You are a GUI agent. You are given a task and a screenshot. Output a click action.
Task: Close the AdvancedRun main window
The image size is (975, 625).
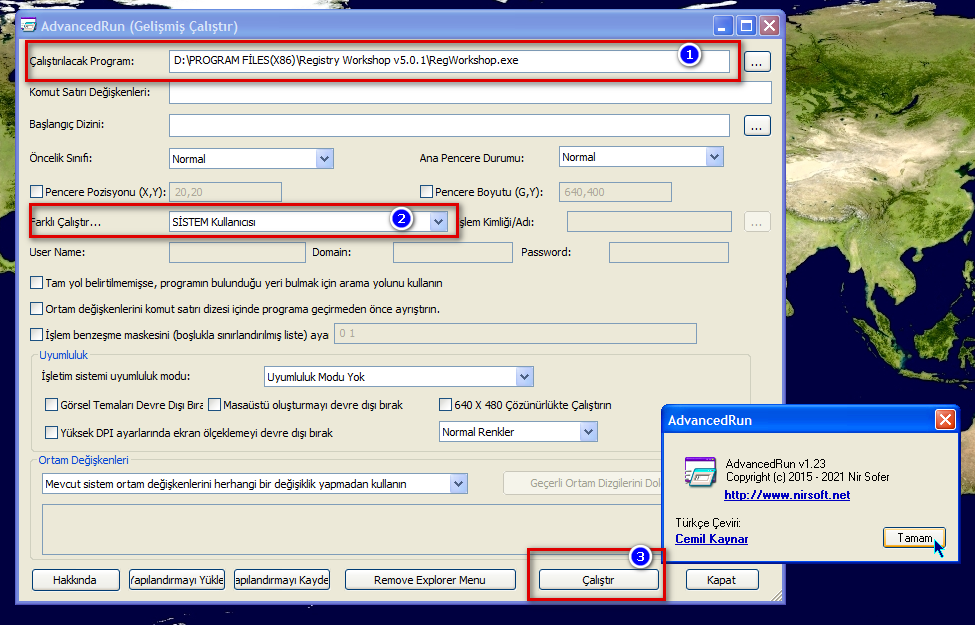coord(770,26)
